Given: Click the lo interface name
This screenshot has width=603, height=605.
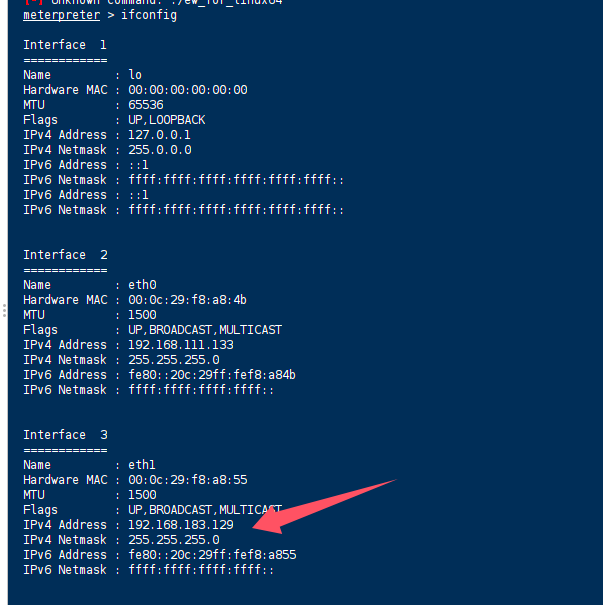Looking at the screenshot, I should coord(135,75).
